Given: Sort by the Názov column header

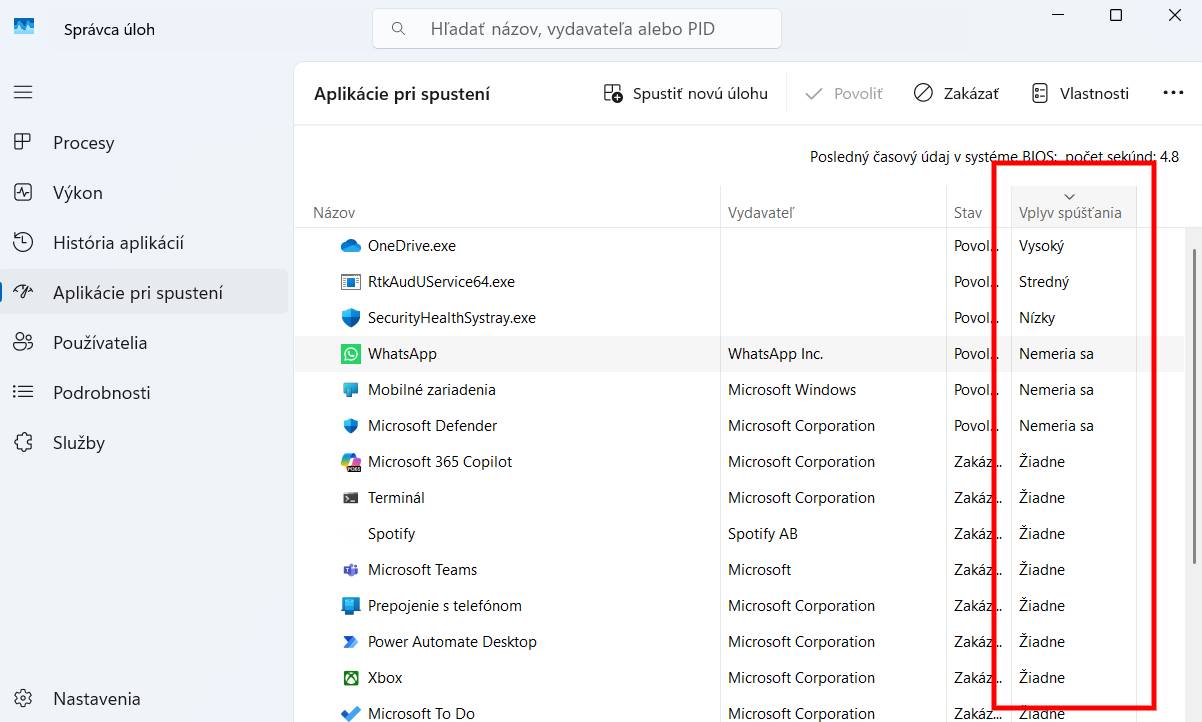Looking at the screenshot, I should tap(508, 207).
